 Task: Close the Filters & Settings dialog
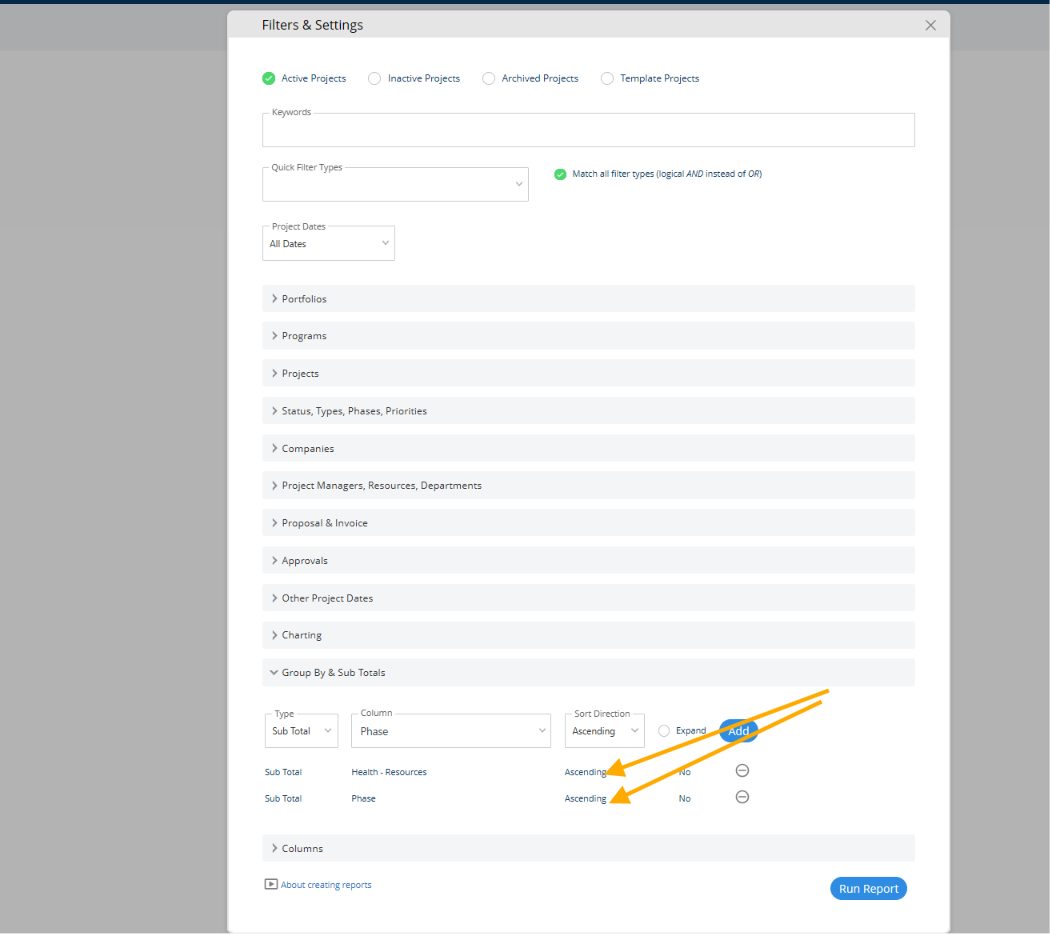coord(930,25)
